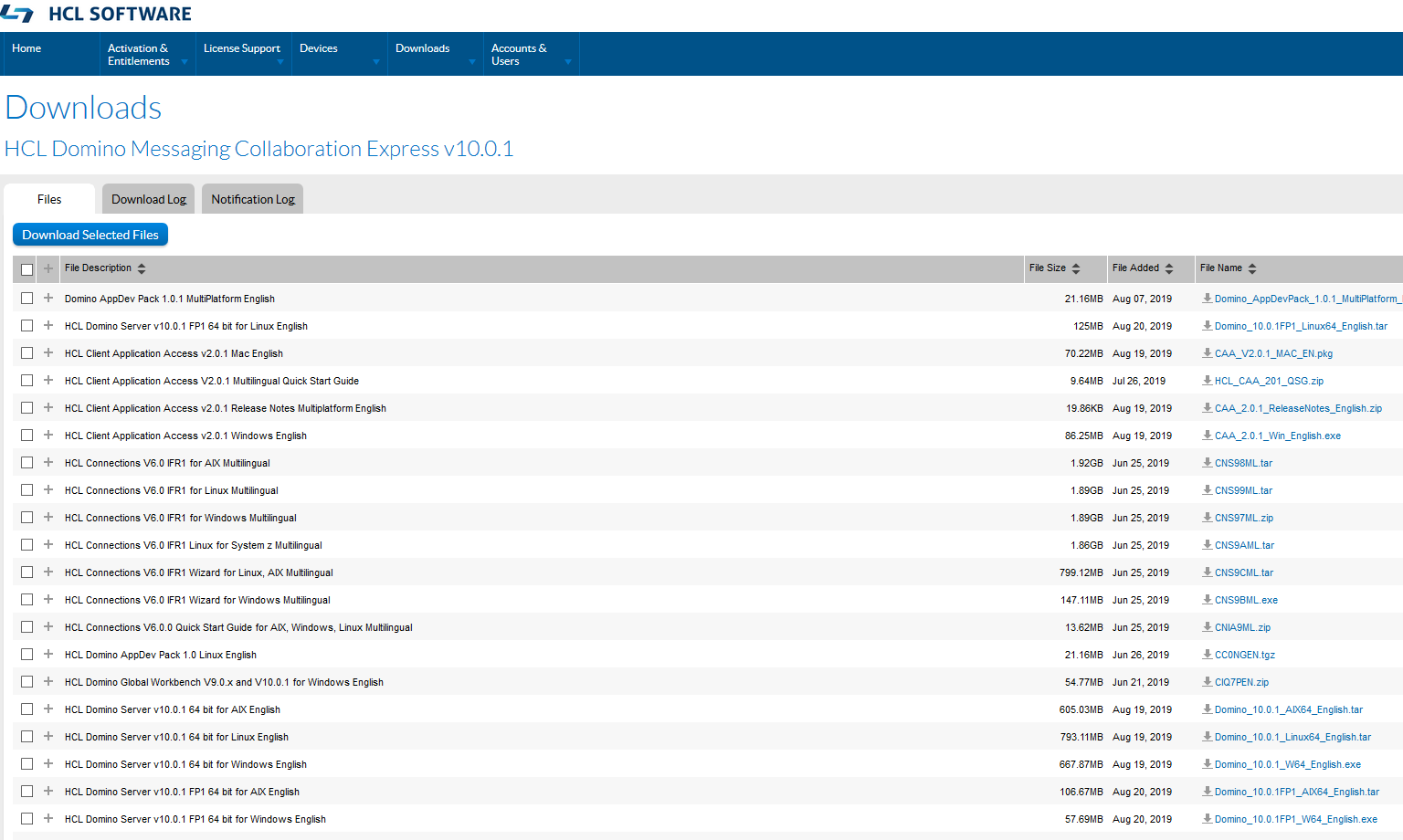Click download icon next to Domino_10.0.1_Linux64_English.tar

pos(1208,737)
